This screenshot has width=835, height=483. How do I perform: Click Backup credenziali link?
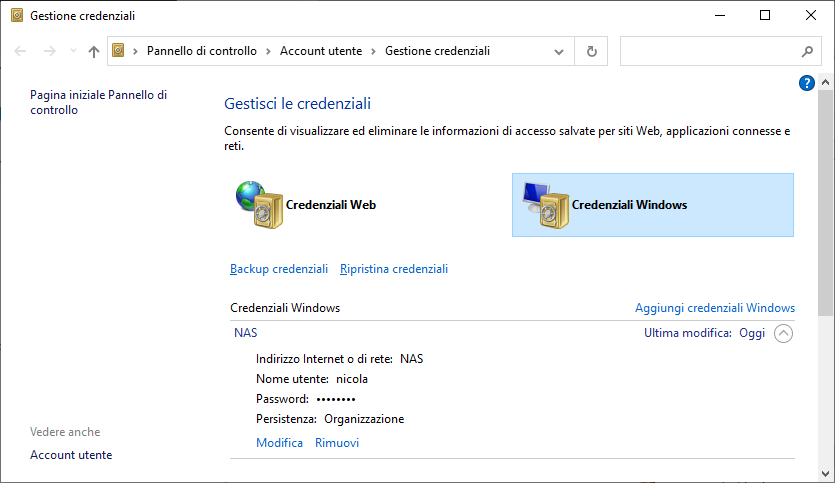(279, 269)
